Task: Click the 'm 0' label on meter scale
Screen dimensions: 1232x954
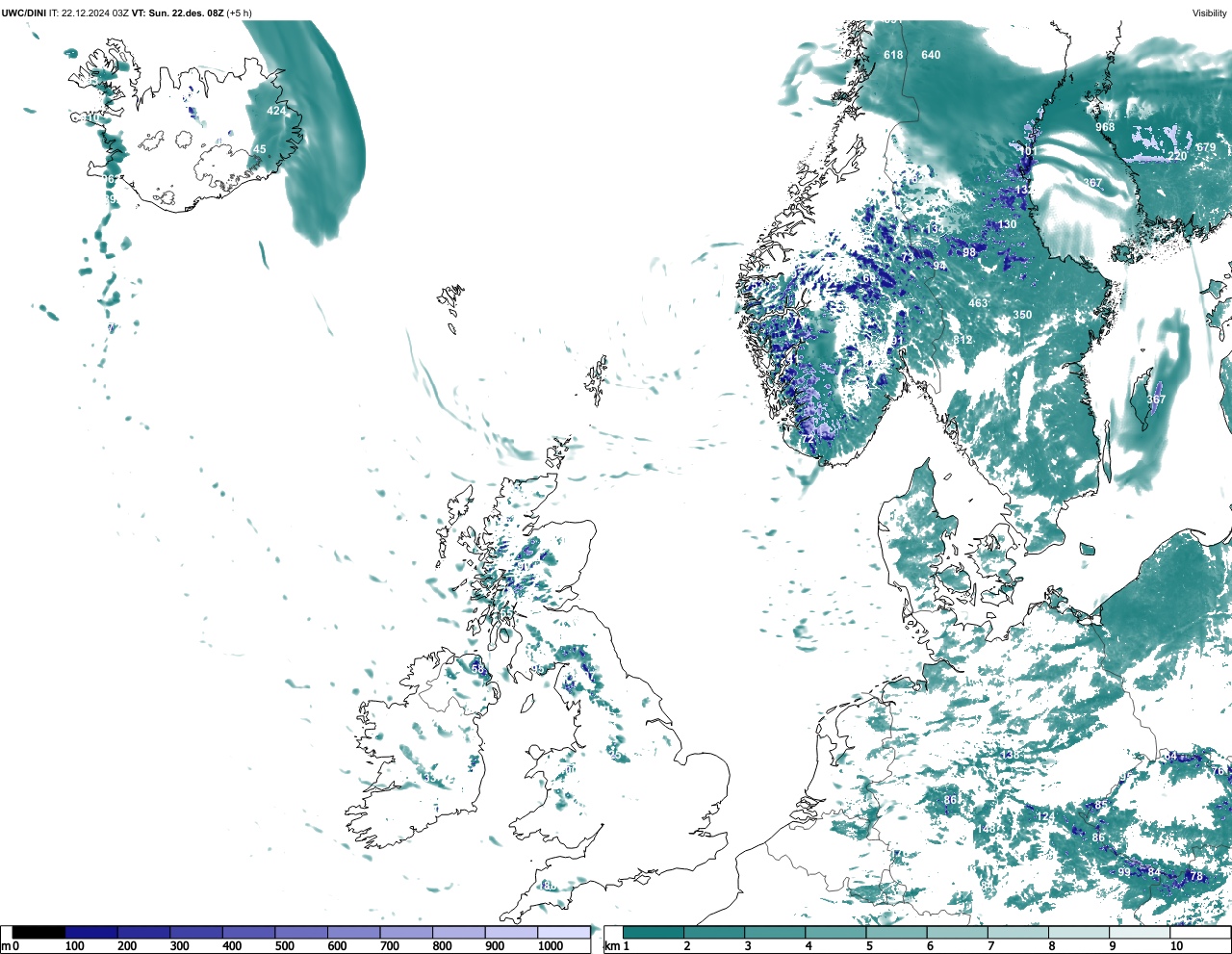Action: pyautogui.click(x=11, y=946)
